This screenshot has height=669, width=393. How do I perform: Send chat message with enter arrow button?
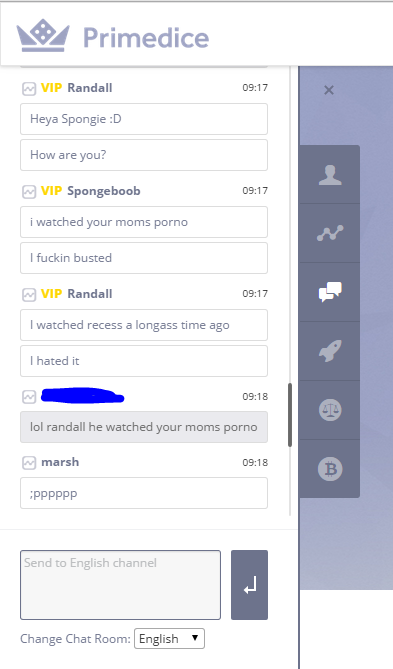pyautogui.click(x=250, y=585)
